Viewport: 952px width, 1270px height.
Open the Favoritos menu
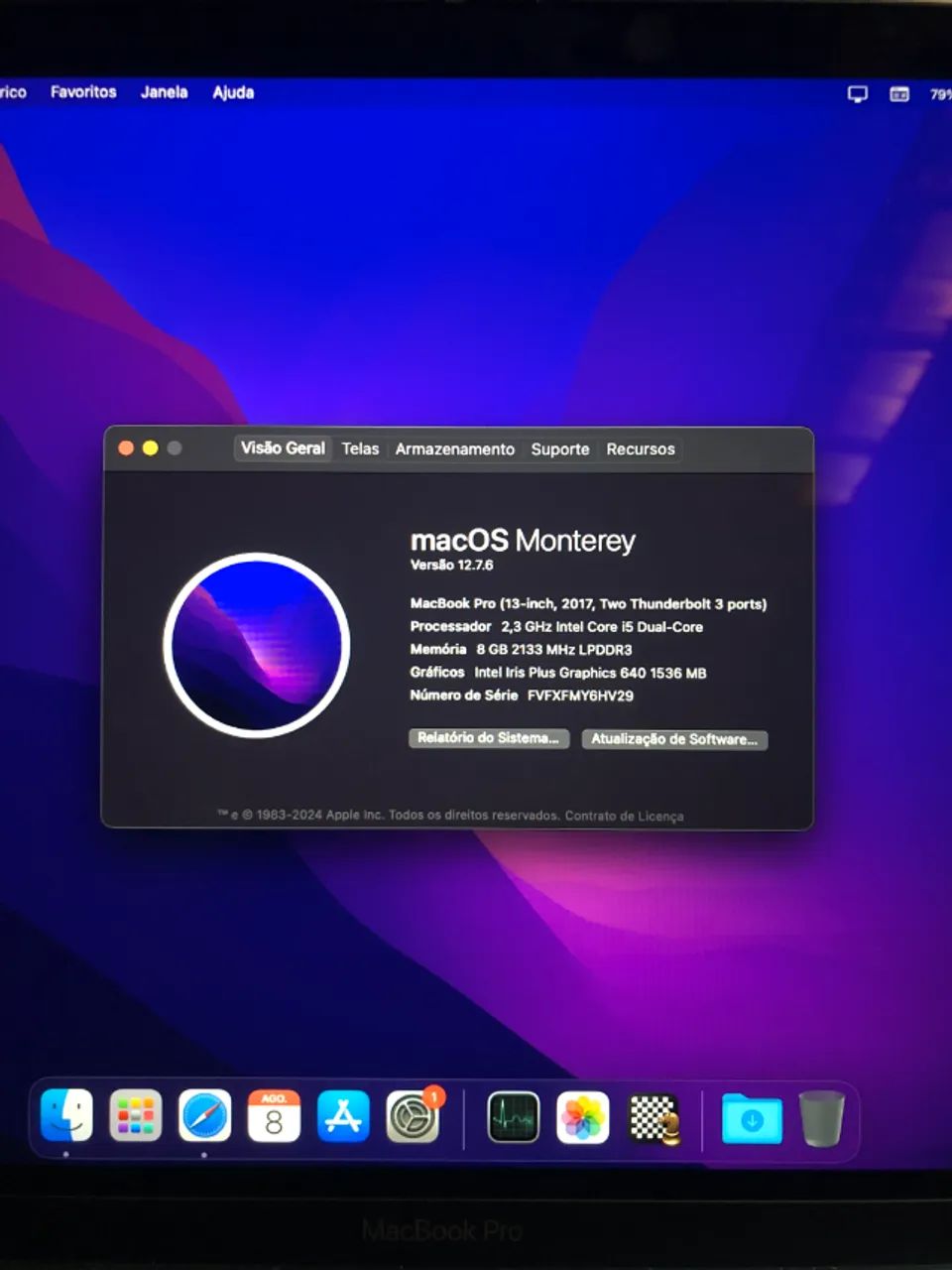(x=83, y=92)
